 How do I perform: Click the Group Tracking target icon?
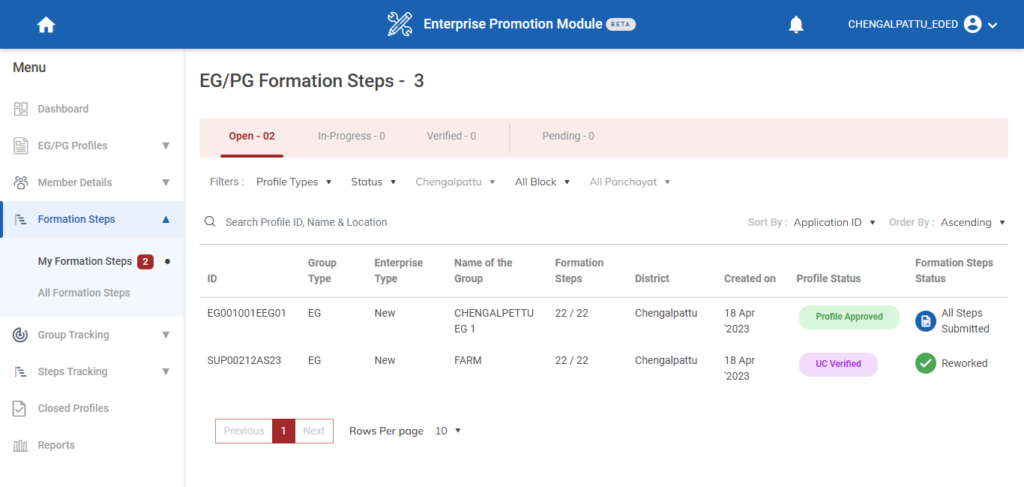pos(21,335)
